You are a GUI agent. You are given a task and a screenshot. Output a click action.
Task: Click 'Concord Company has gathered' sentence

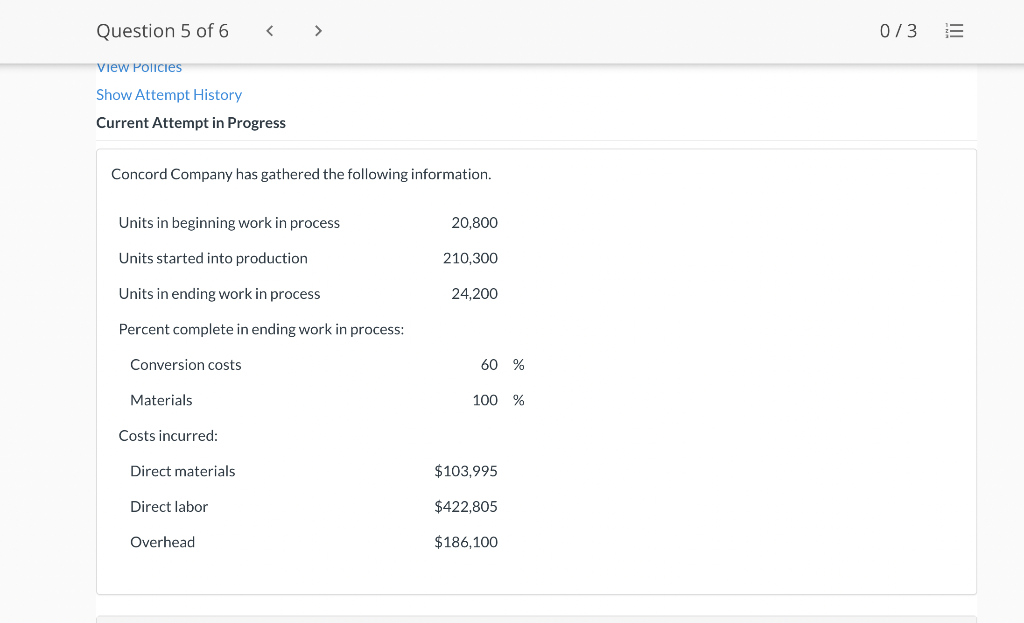coord(301,174)
